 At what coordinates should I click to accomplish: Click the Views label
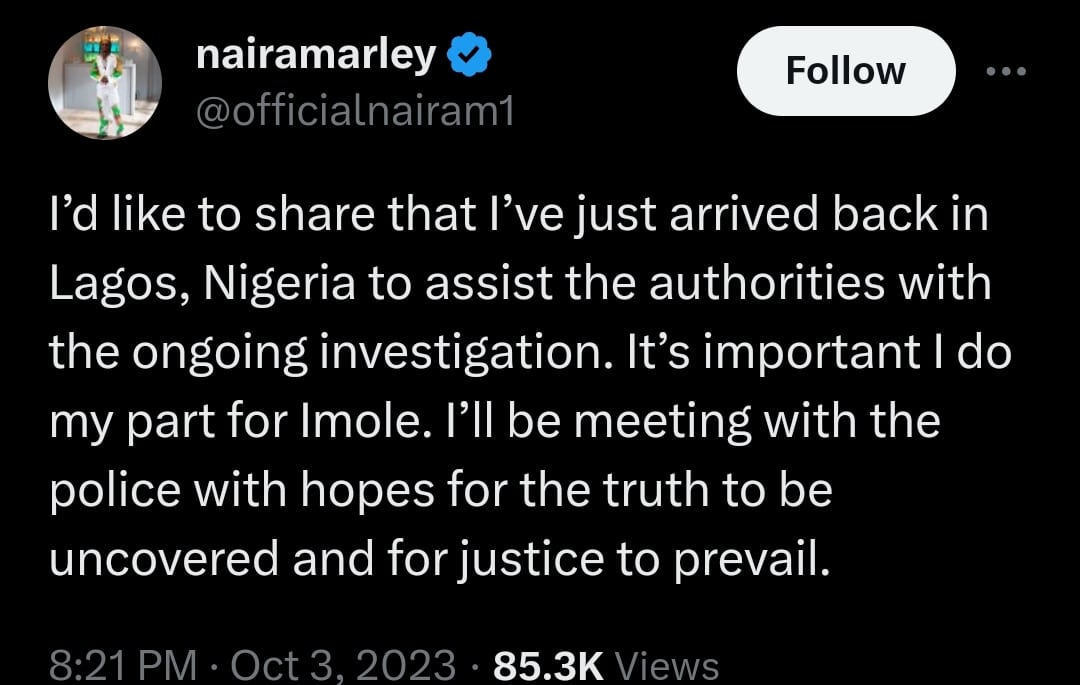[667, 665]
